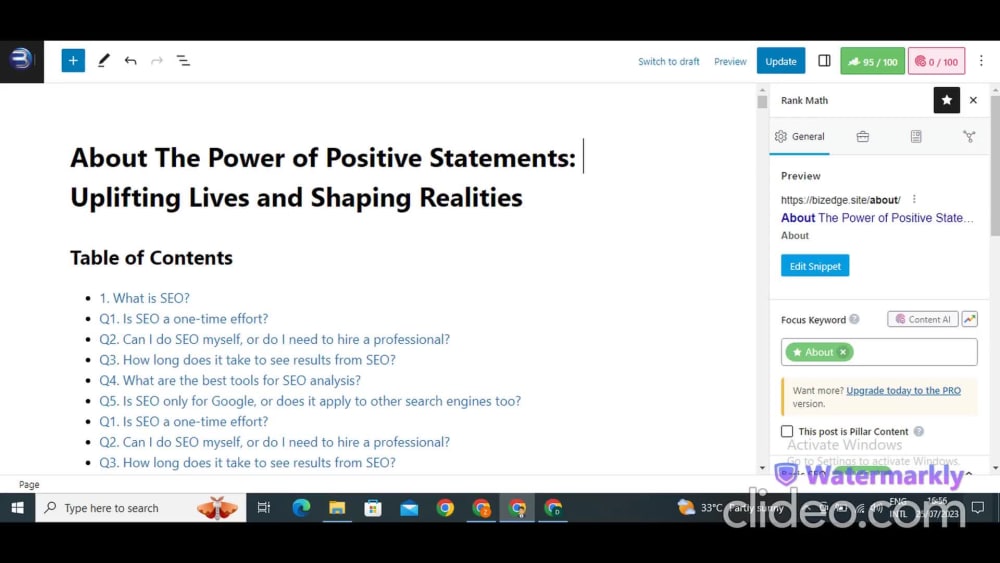Open Microsoft Store from the taskbar

(x=372, y=508)
